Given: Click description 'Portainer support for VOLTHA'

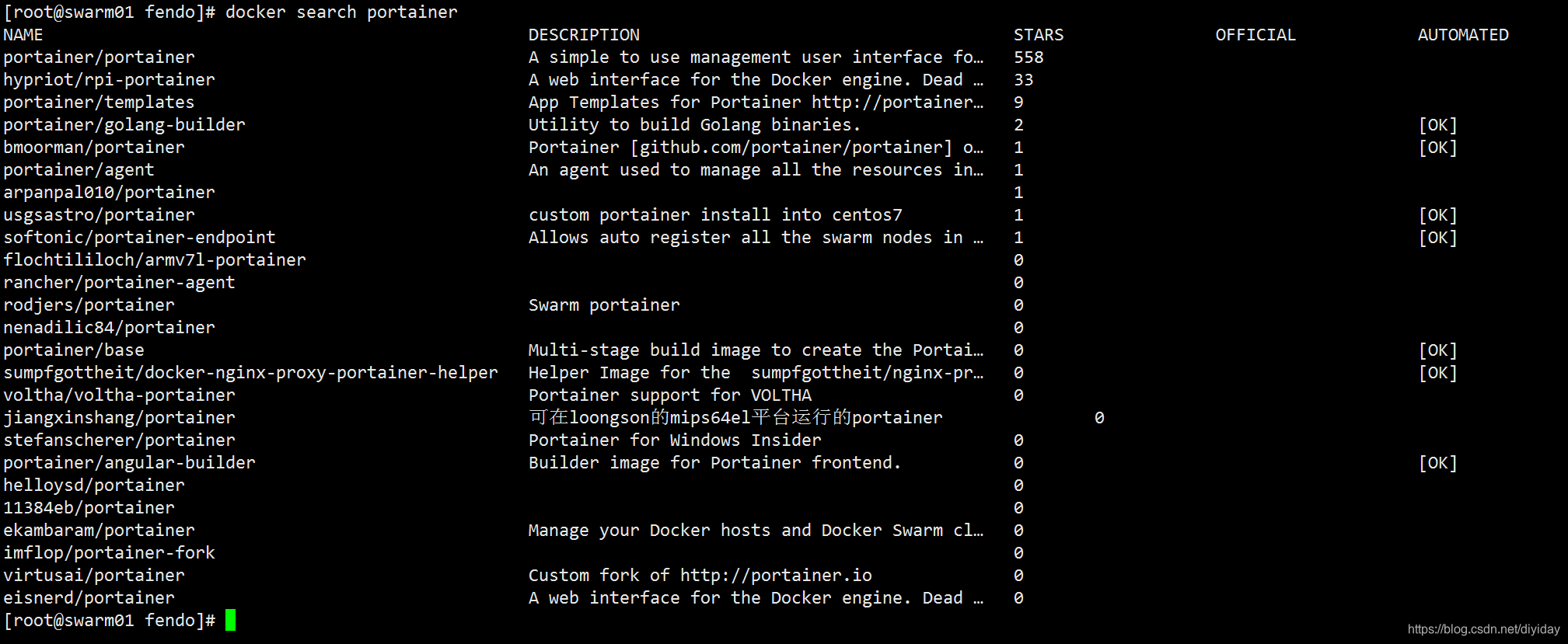Looking at the screenshot, I should (670, 395).
